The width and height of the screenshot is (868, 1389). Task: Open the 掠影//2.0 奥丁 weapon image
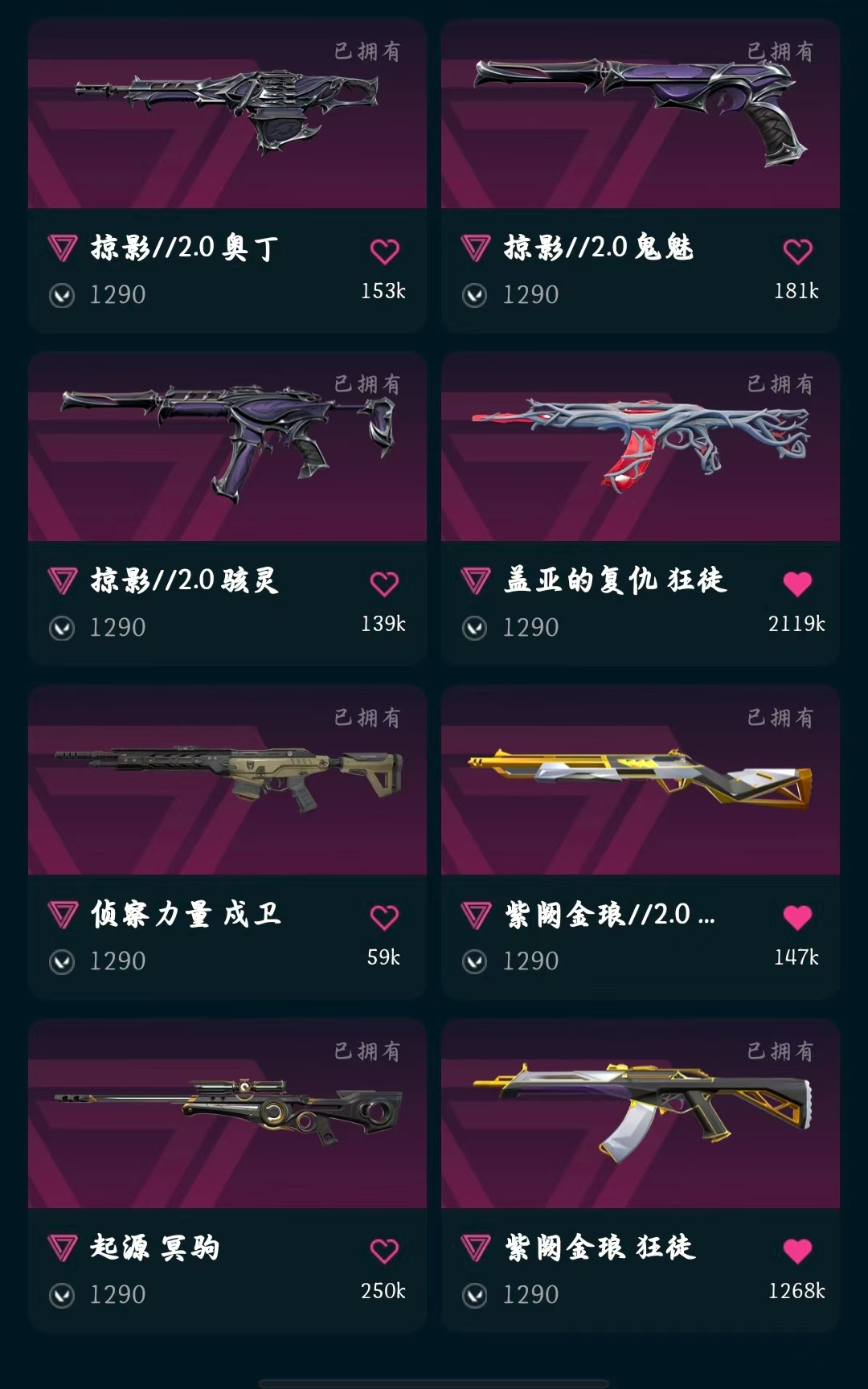click(227, 113)
